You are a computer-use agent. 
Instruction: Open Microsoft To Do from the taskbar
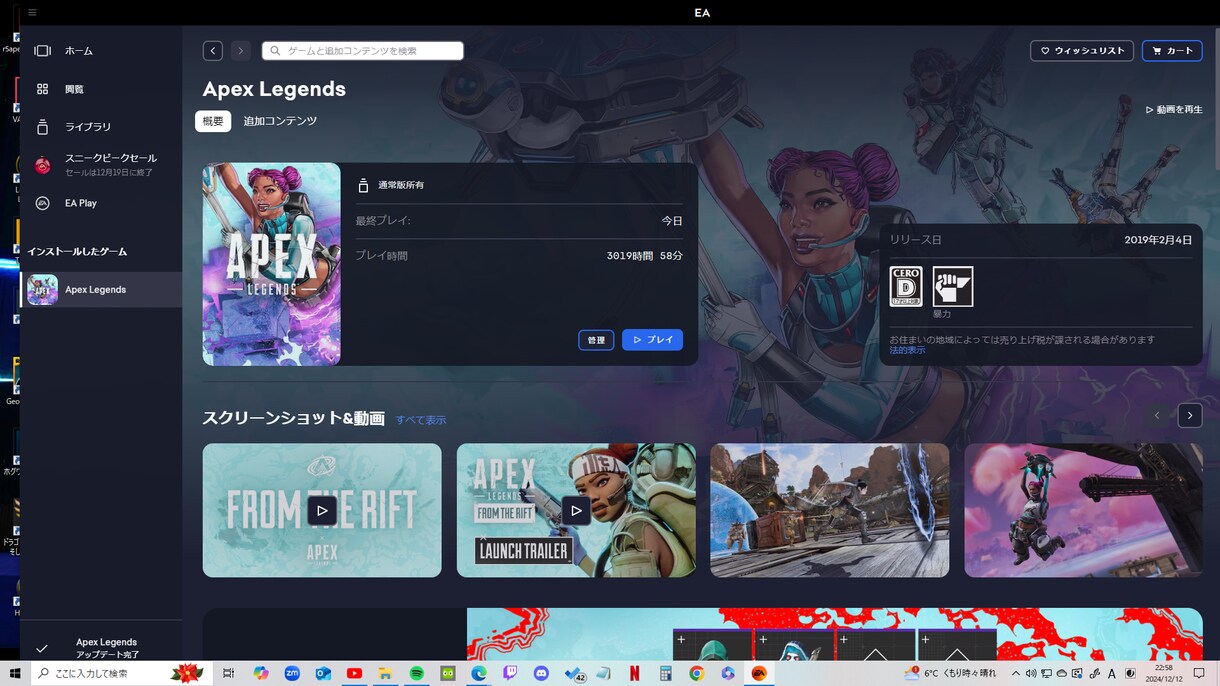[x=574, y=673]
